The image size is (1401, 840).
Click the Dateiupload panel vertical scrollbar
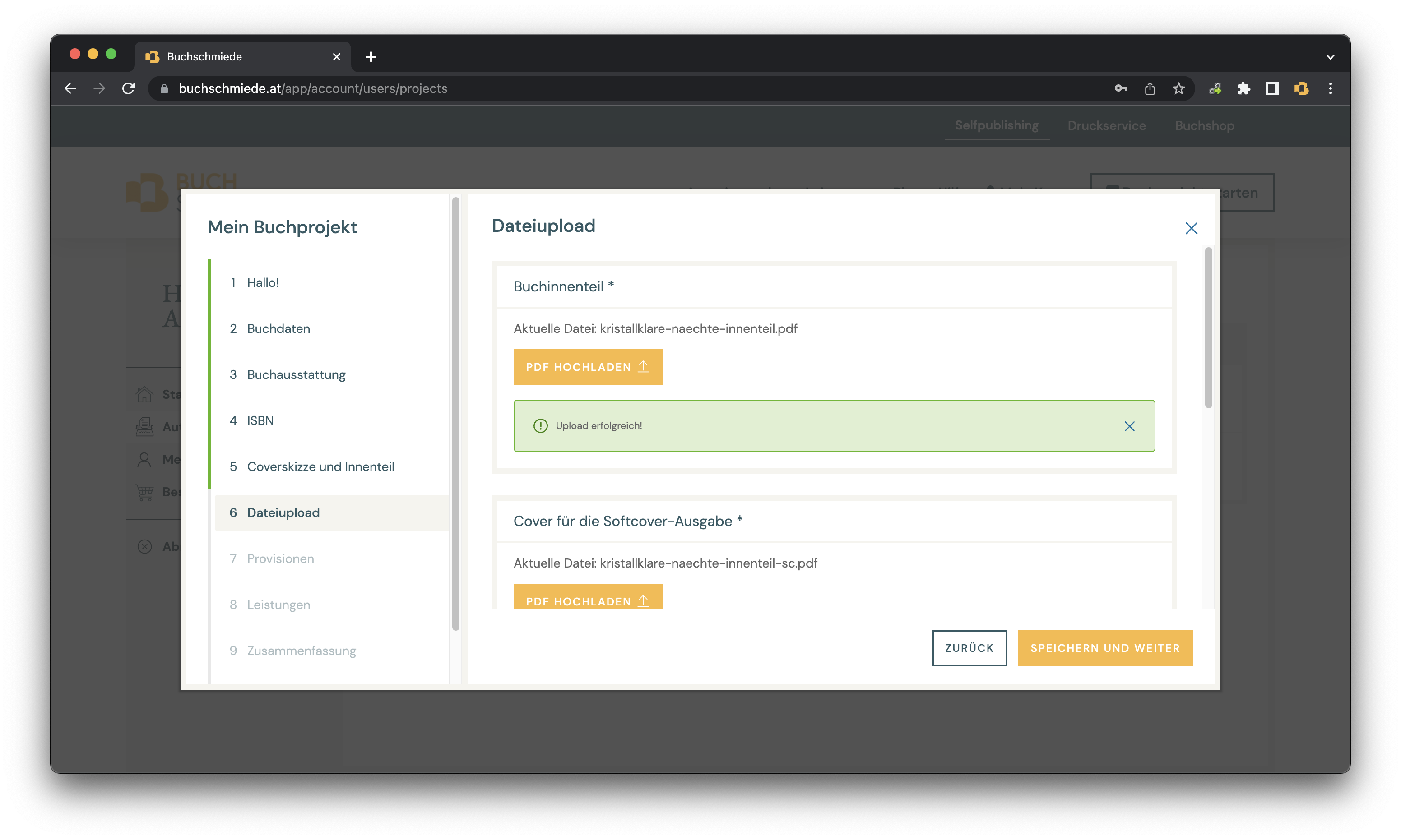1208,328
